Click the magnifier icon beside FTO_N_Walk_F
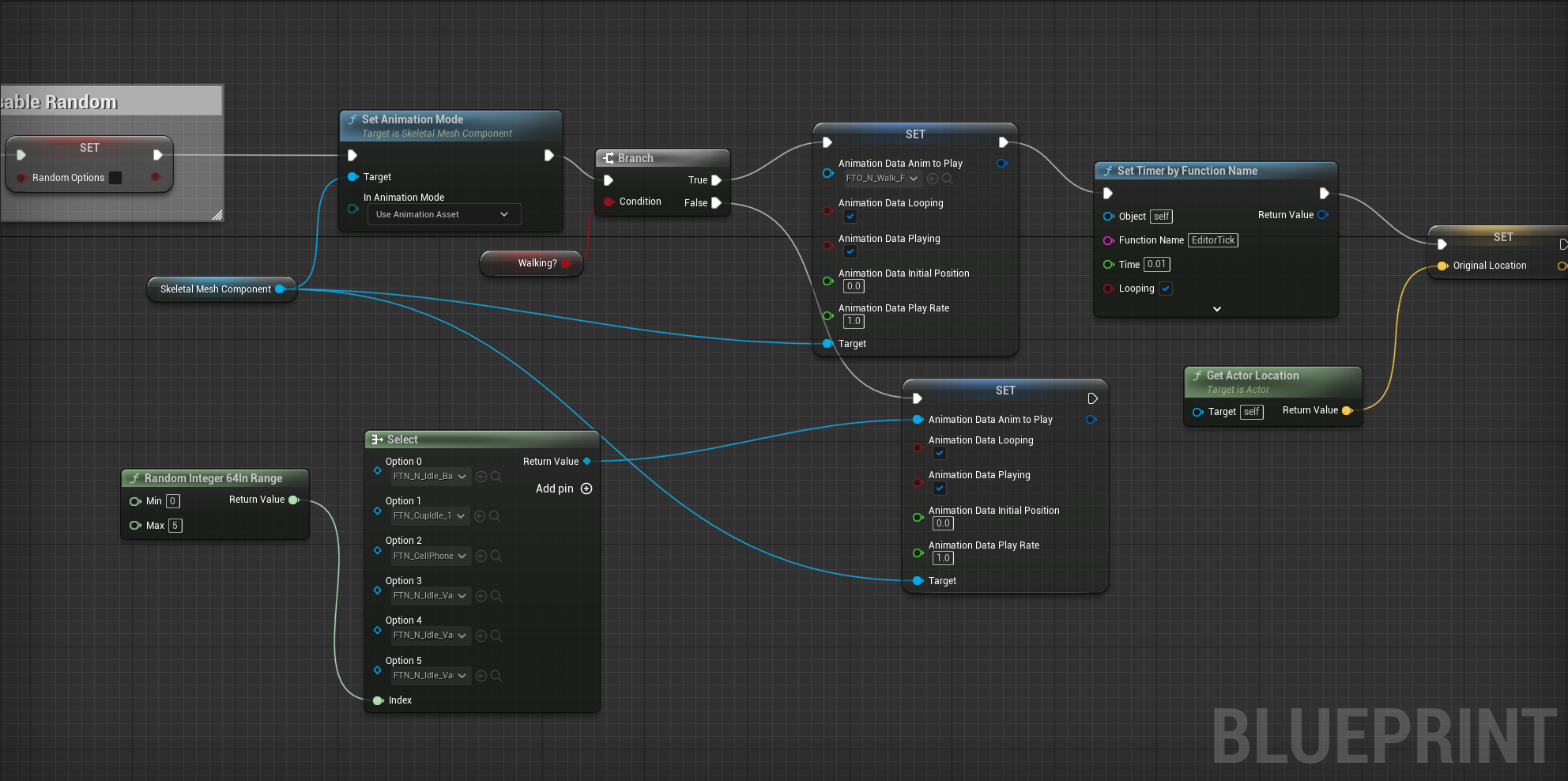This screenshot has width=1568, height=781. tap(948, 179)
